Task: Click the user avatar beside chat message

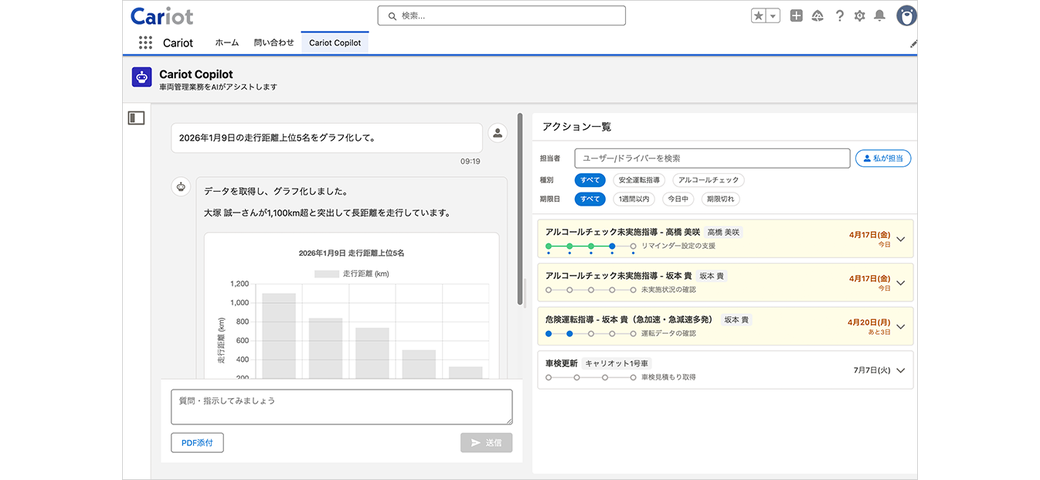Action: (497, 133)
